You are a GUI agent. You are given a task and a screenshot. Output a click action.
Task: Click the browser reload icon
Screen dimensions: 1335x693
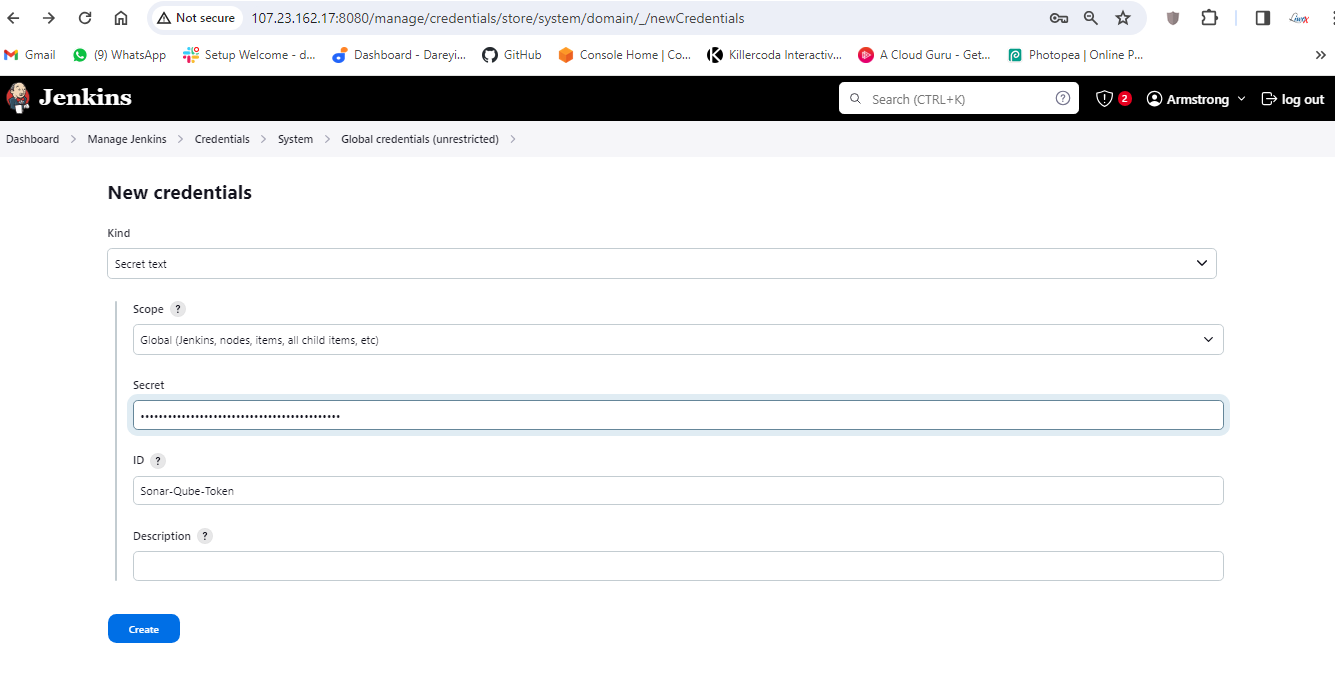pos(85,18)
